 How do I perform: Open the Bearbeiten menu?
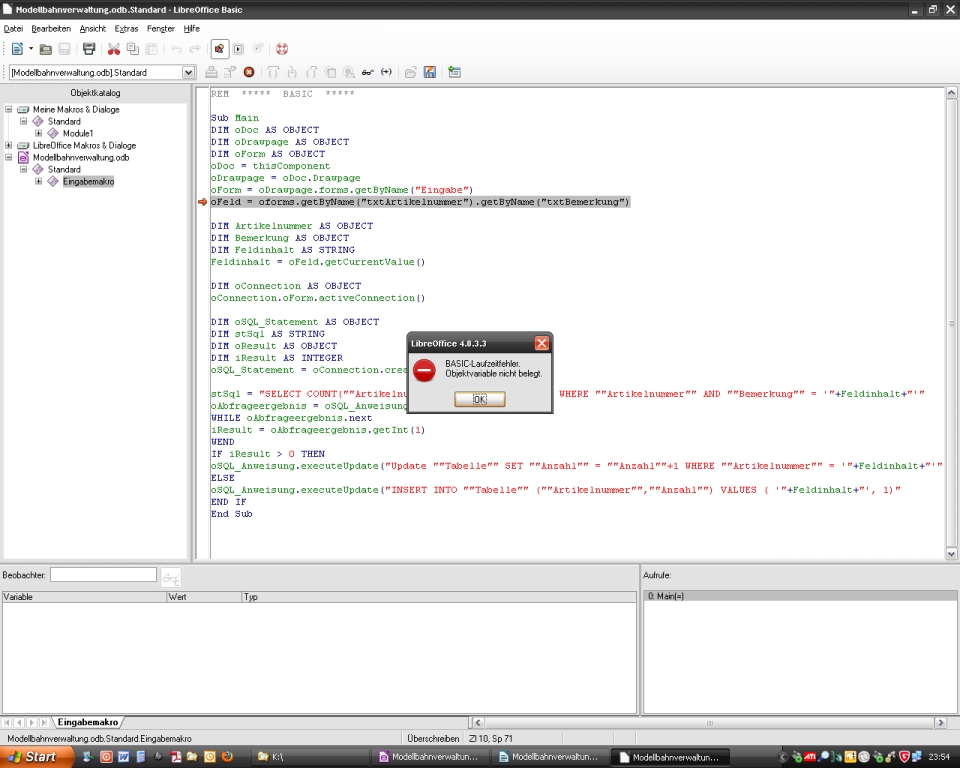(x=51, y=29)
